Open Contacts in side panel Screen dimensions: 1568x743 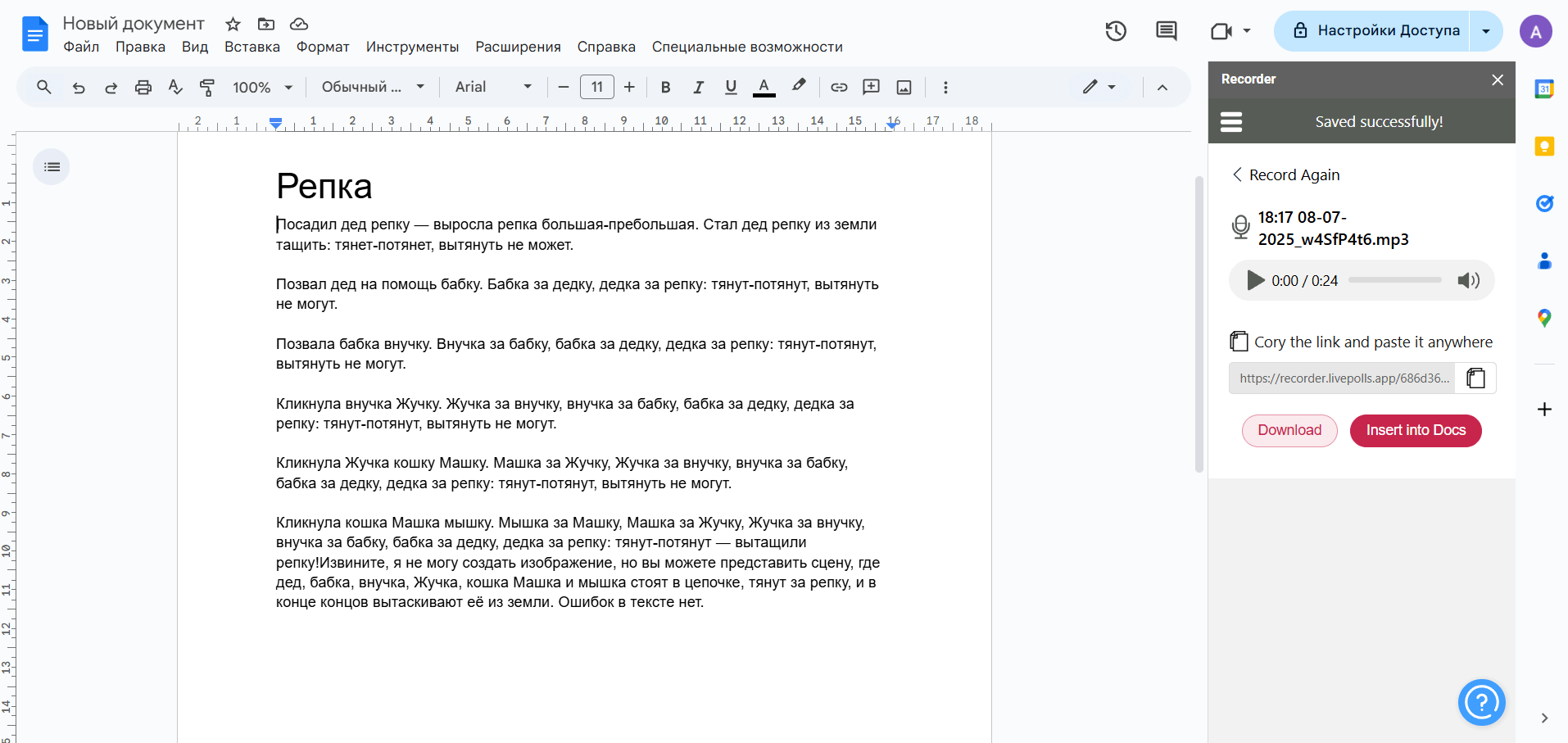[1544, 261]
